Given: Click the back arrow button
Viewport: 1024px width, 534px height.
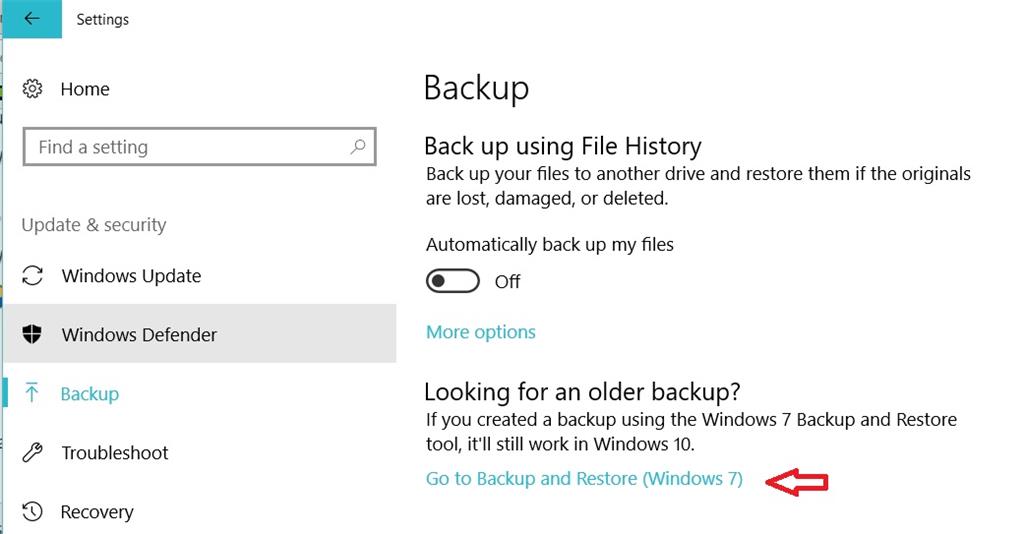Looking at the screenshot, I should (32, 19).
